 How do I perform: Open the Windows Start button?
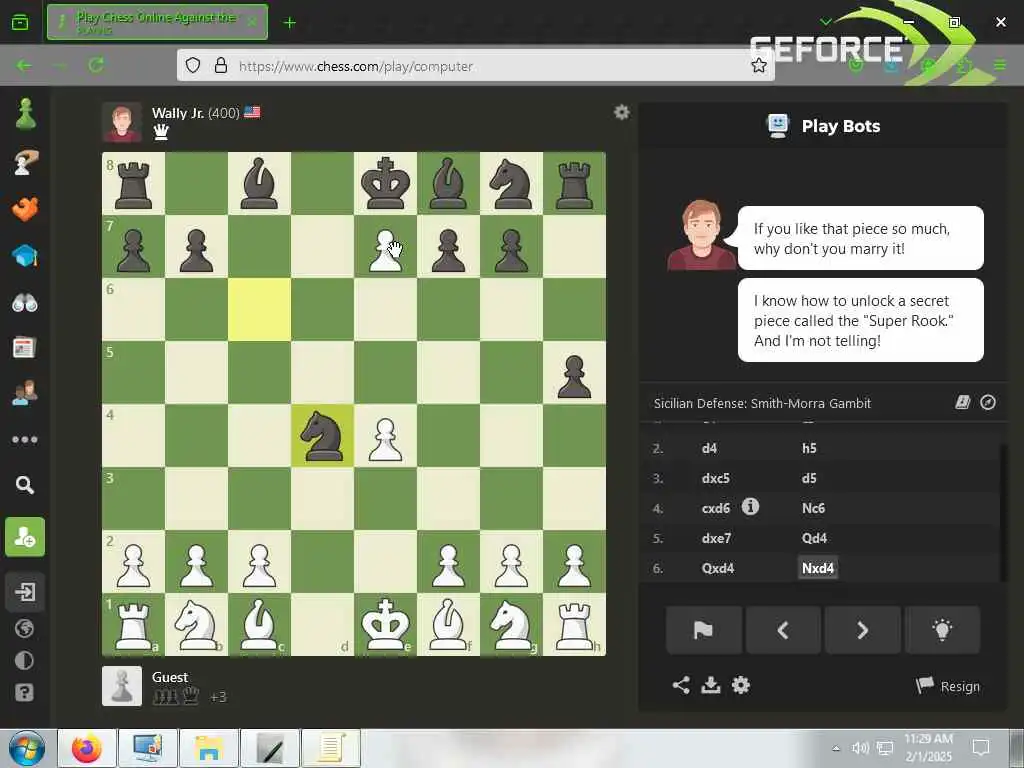[x=27, y=748]
